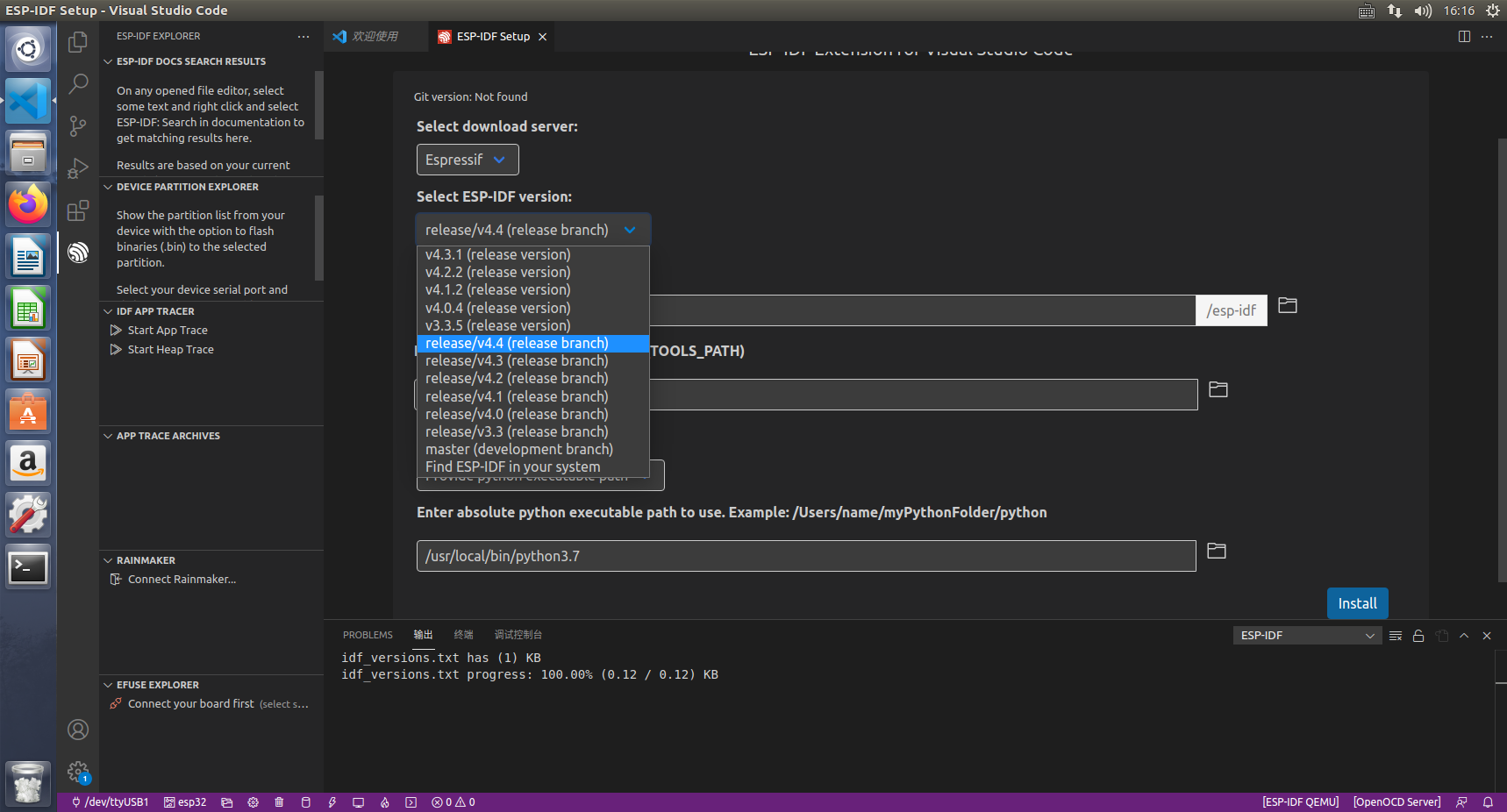The image size is (1507, 812).
Task: Change esp32 device target in status bar
Action: pyautogui.click(x=185, y=802)
